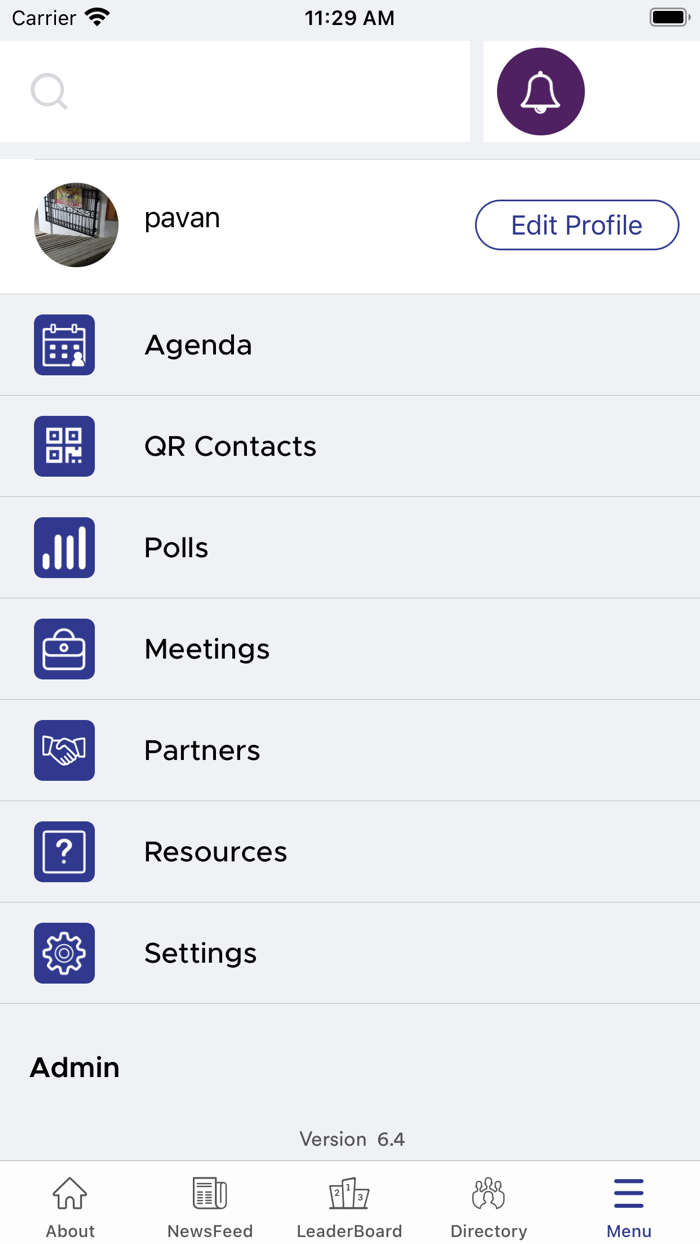Open the Agenda calendar icon
700x1244 pixels.
click(64, 345)
